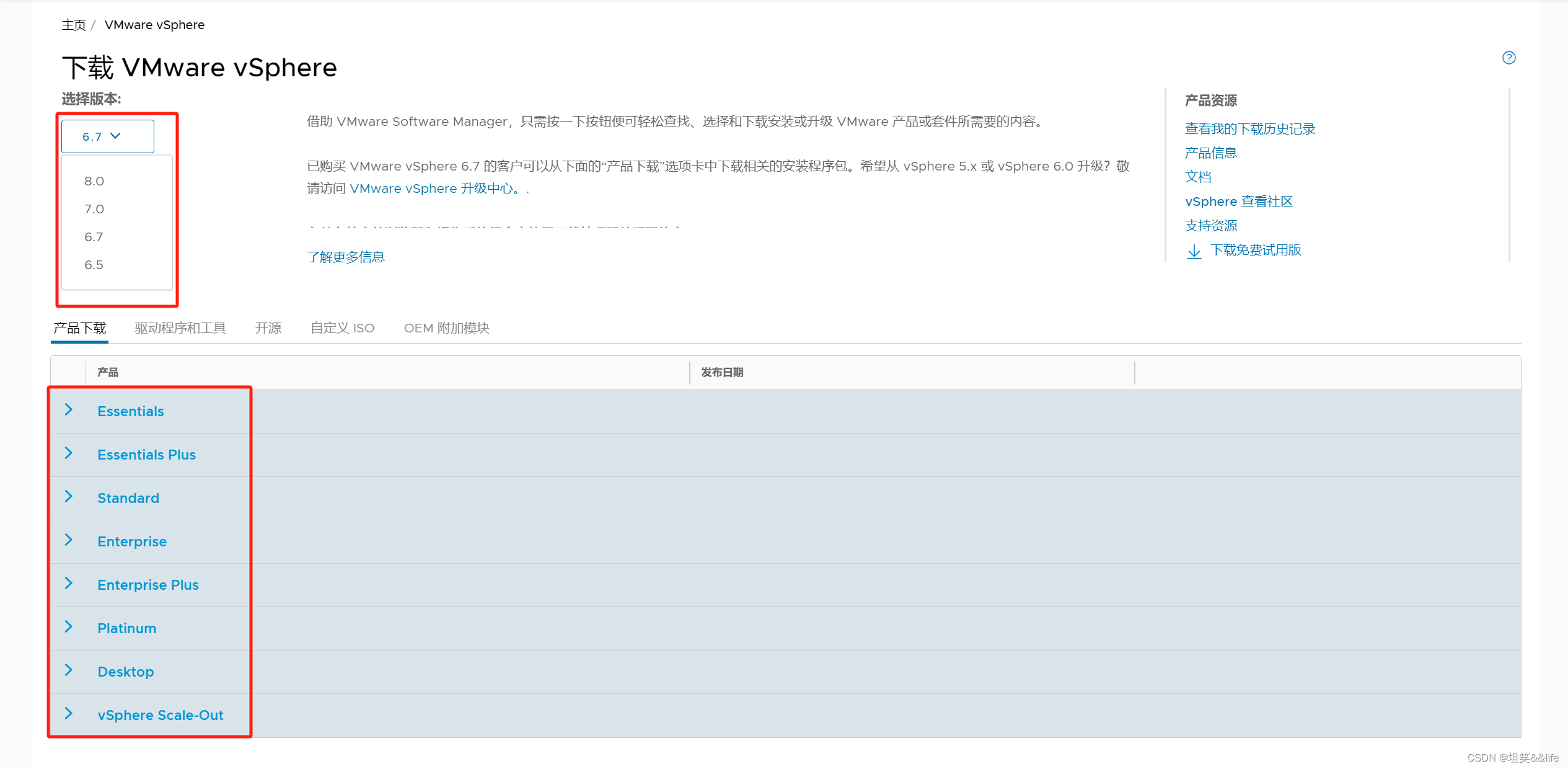Switch to the 驱动程序和工具 tab
Image resolution: width=1568 pixels, height=769 pixels.
tap(180, 328)
